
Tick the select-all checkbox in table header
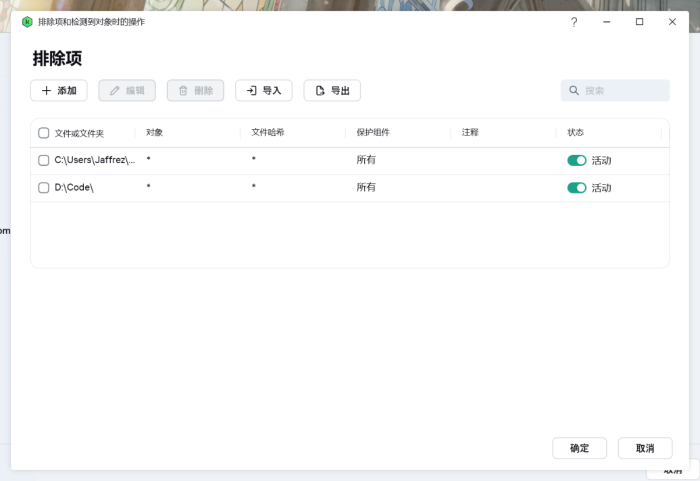point(43,133)
